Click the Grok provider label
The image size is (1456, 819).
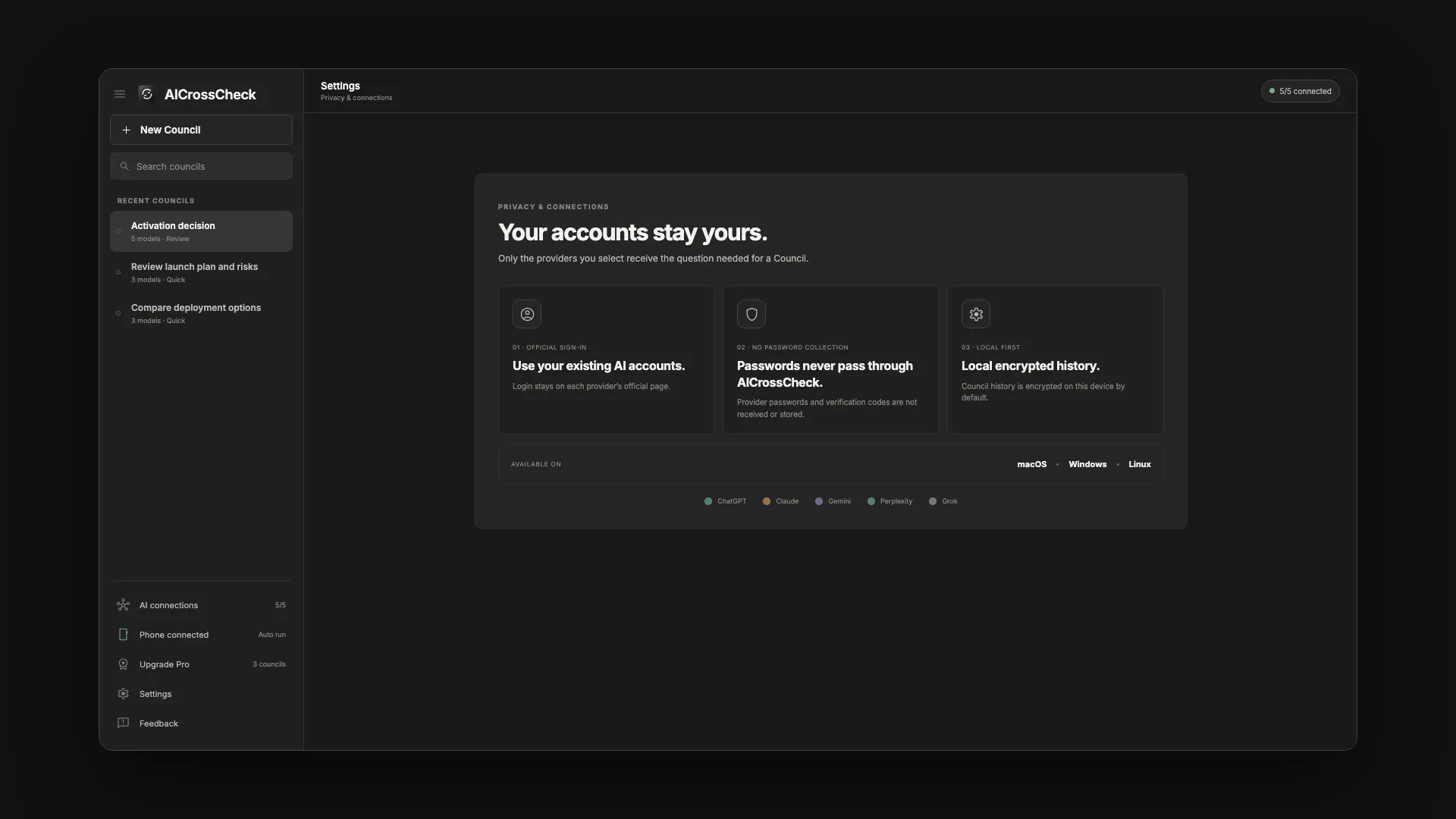pos(949,501)
